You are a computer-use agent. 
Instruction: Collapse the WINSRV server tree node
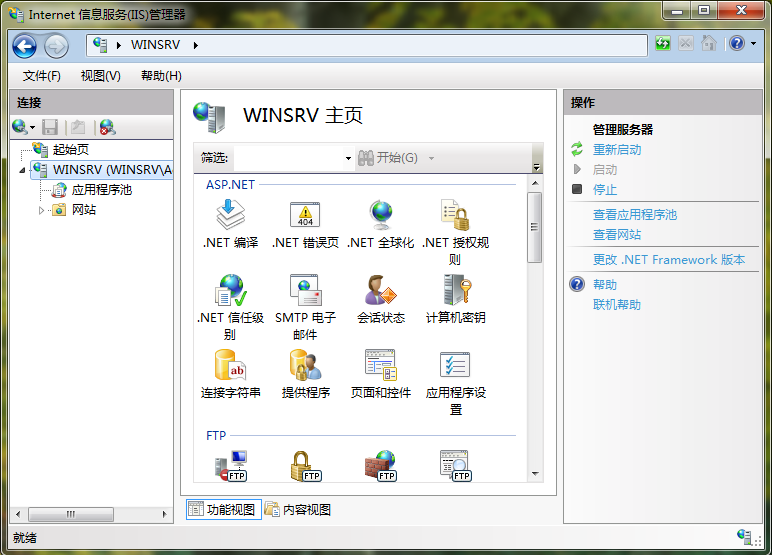point(22,170)
